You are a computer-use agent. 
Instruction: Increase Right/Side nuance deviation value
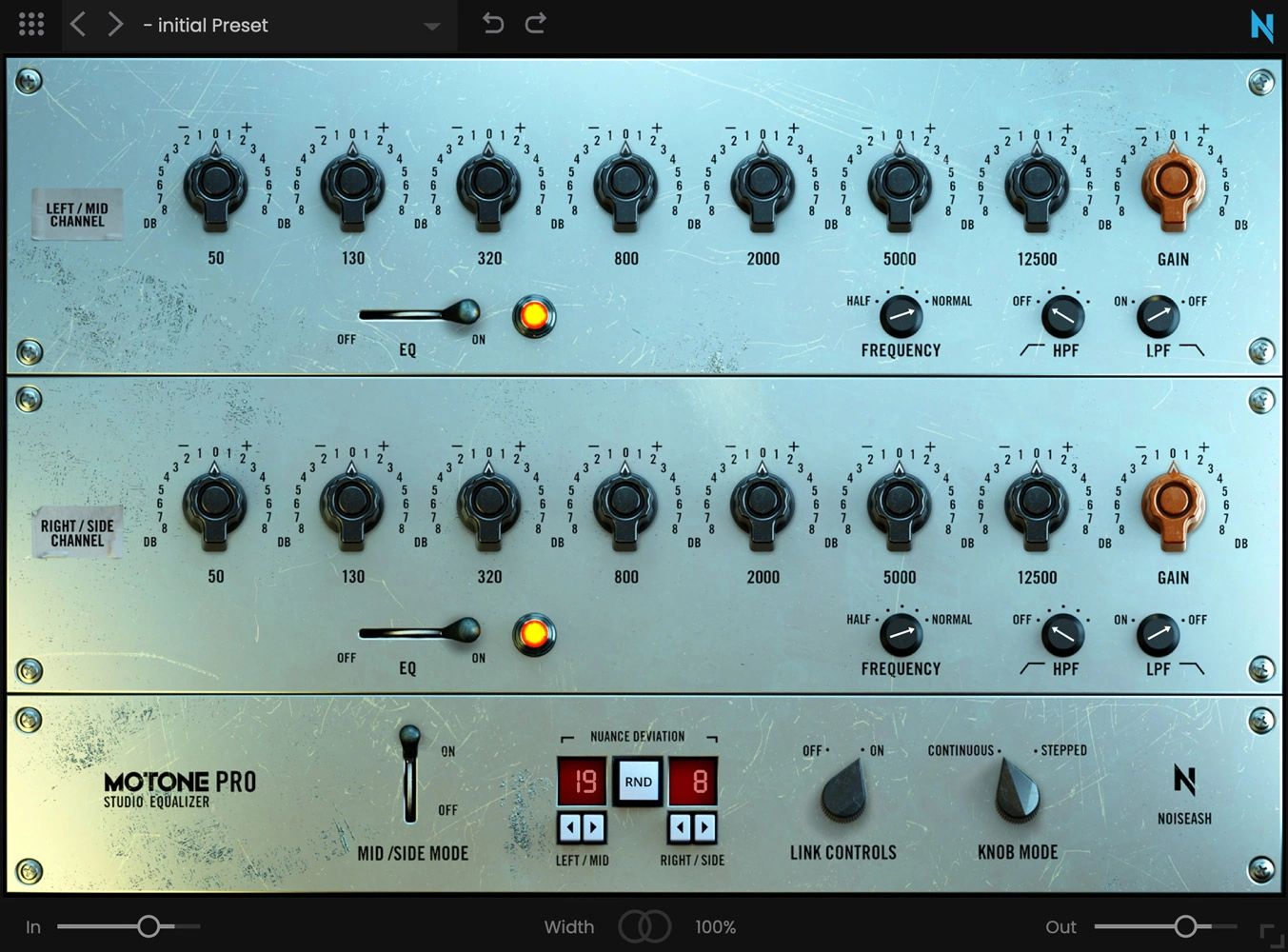click(x=705, y=828)
